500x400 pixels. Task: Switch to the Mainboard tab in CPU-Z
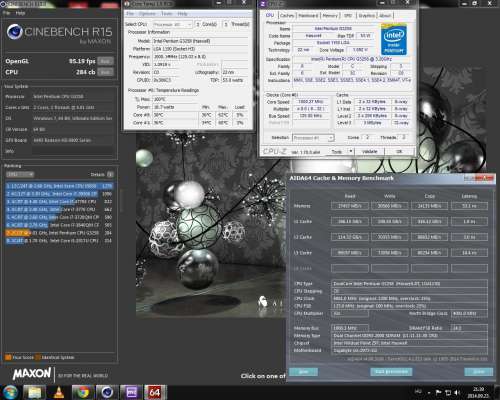[x=308, y=15]
